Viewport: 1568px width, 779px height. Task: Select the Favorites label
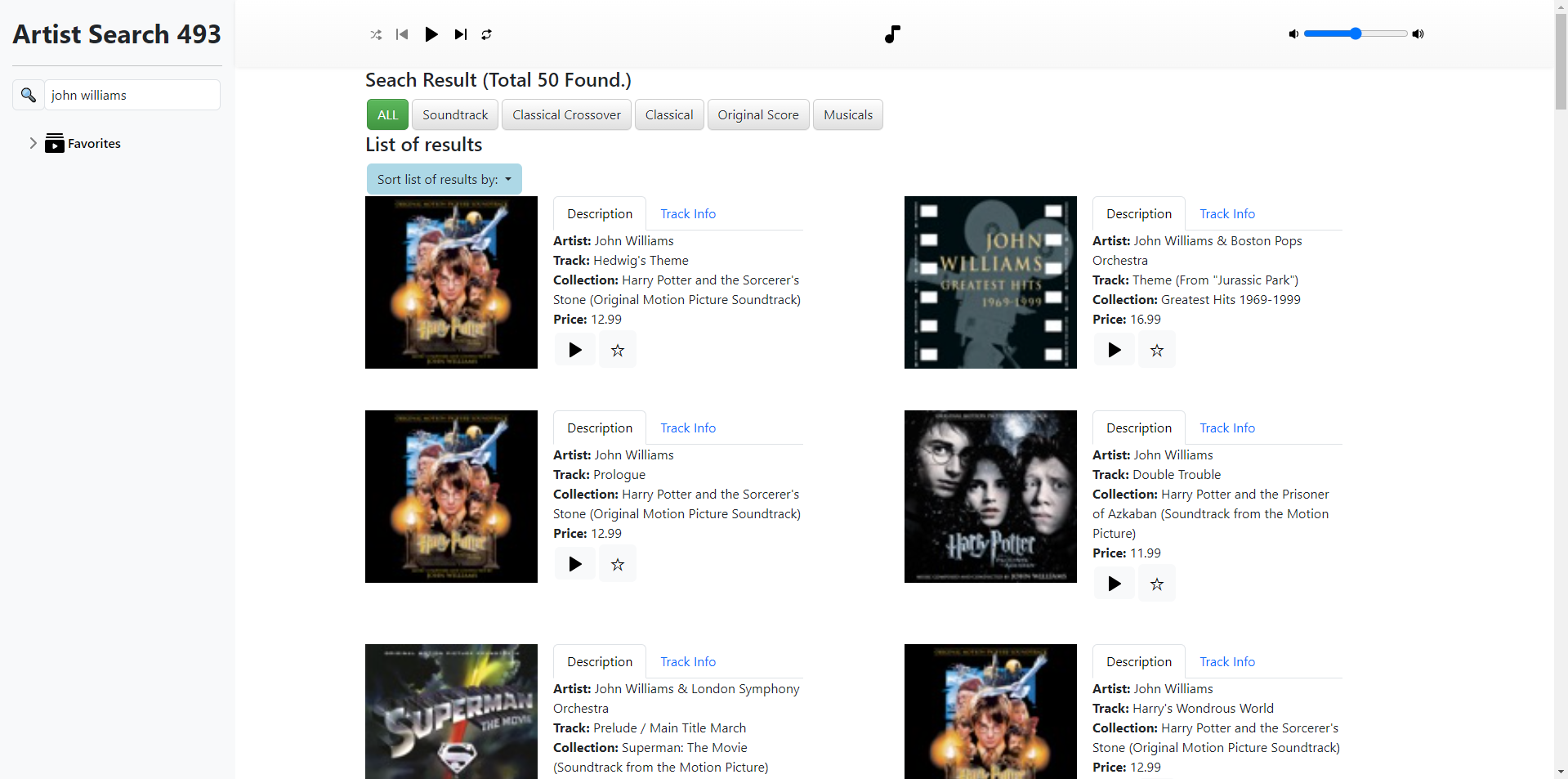(x=94, y=144)
